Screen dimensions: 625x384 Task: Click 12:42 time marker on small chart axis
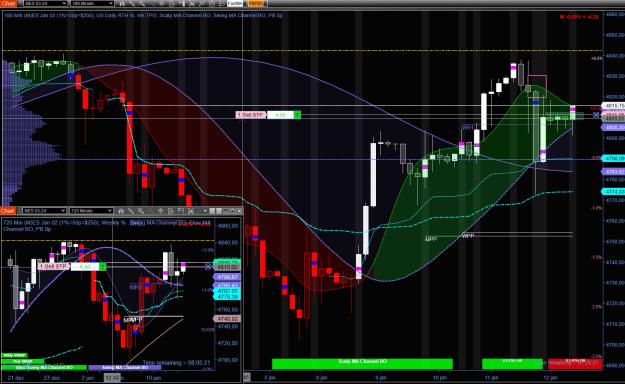tap(112, 377)
